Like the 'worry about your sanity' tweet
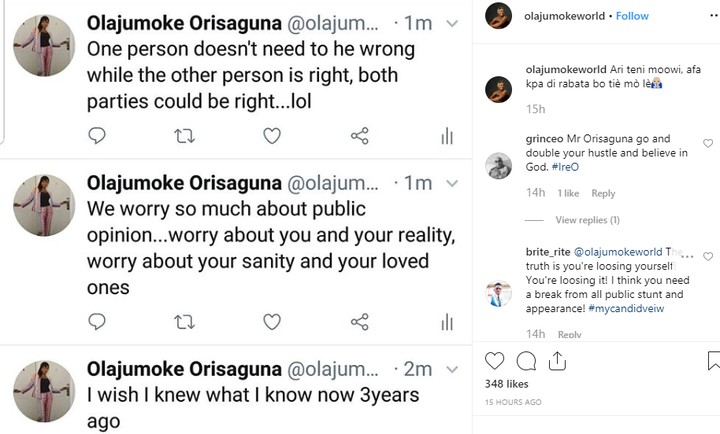 click(x=272, y=321)
